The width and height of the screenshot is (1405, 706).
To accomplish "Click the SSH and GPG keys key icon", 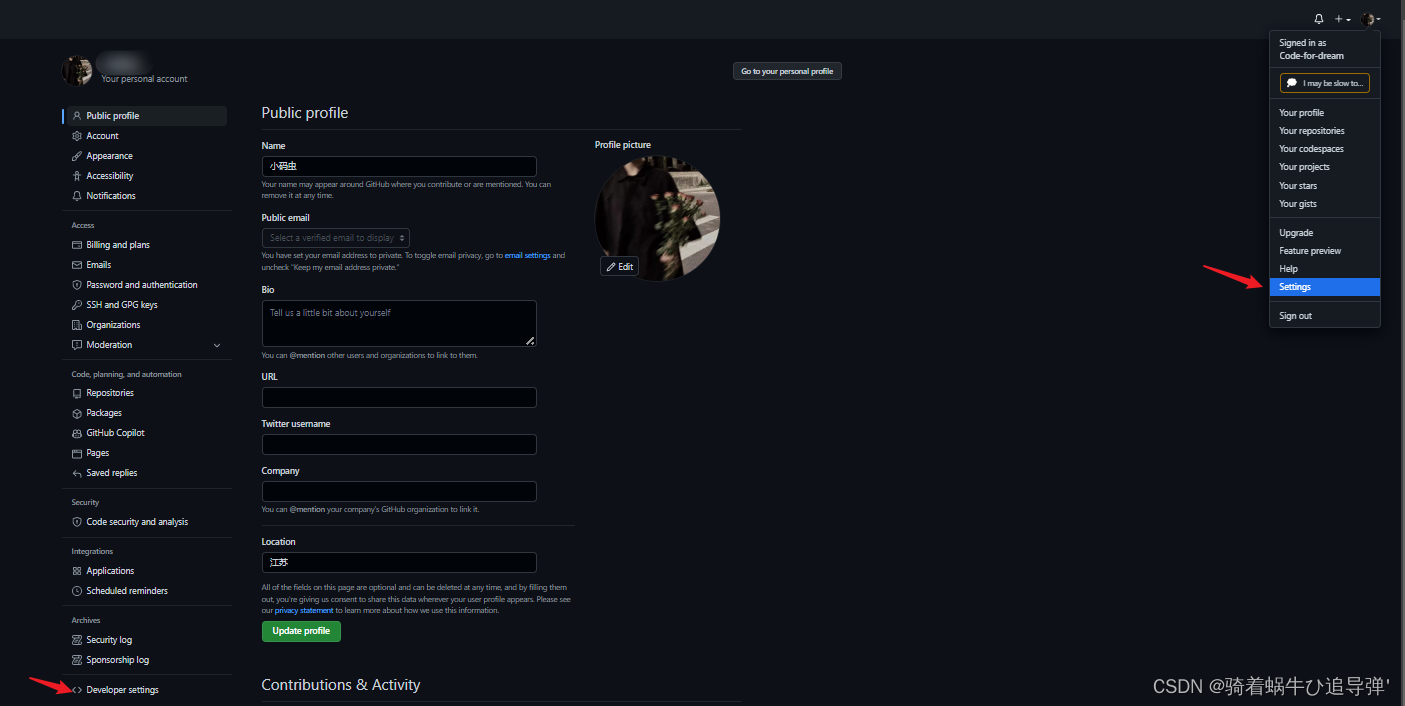I will (x=77, y=305).
